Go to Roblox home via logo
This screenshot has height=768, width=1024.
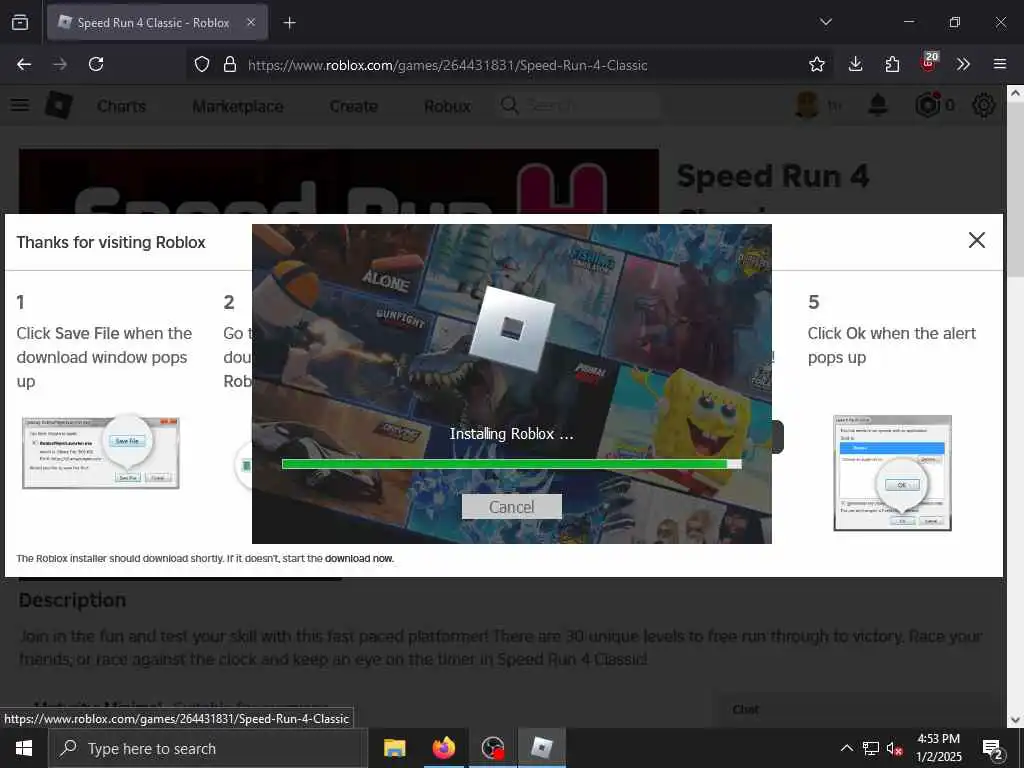click(58, 105)
